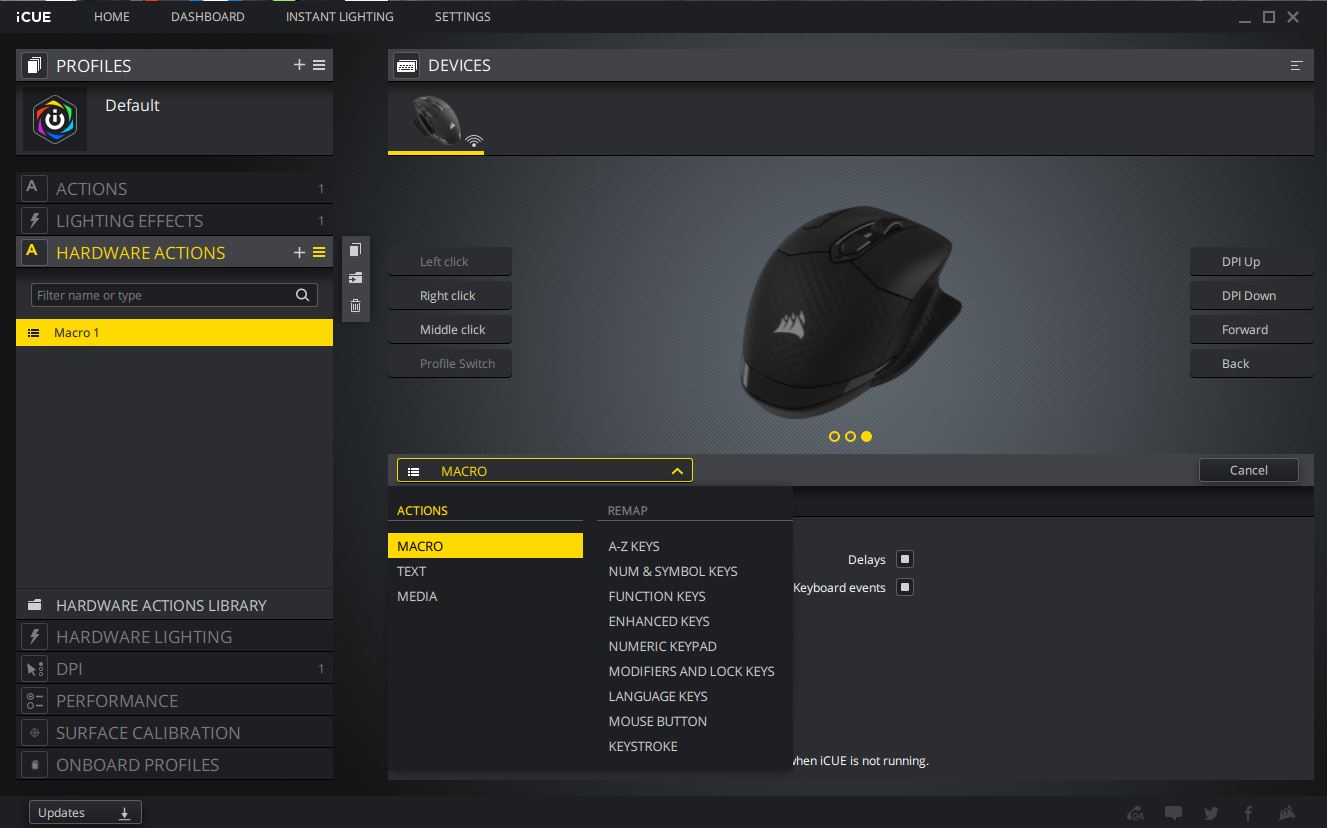This screenshot has height=828, width=1327.
Task: Go to the Home tab
Action: pyautogui.click(x=112, y=17)
